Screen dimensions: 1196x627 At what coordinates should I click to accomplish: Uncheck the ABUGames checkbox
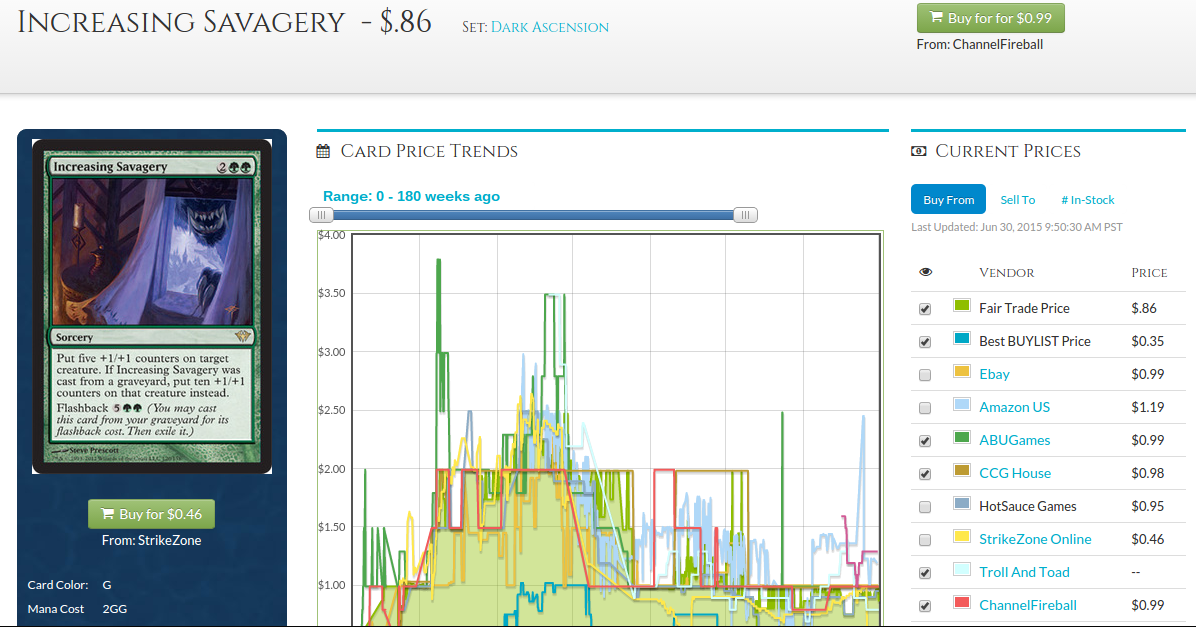(x=925, y=441)
